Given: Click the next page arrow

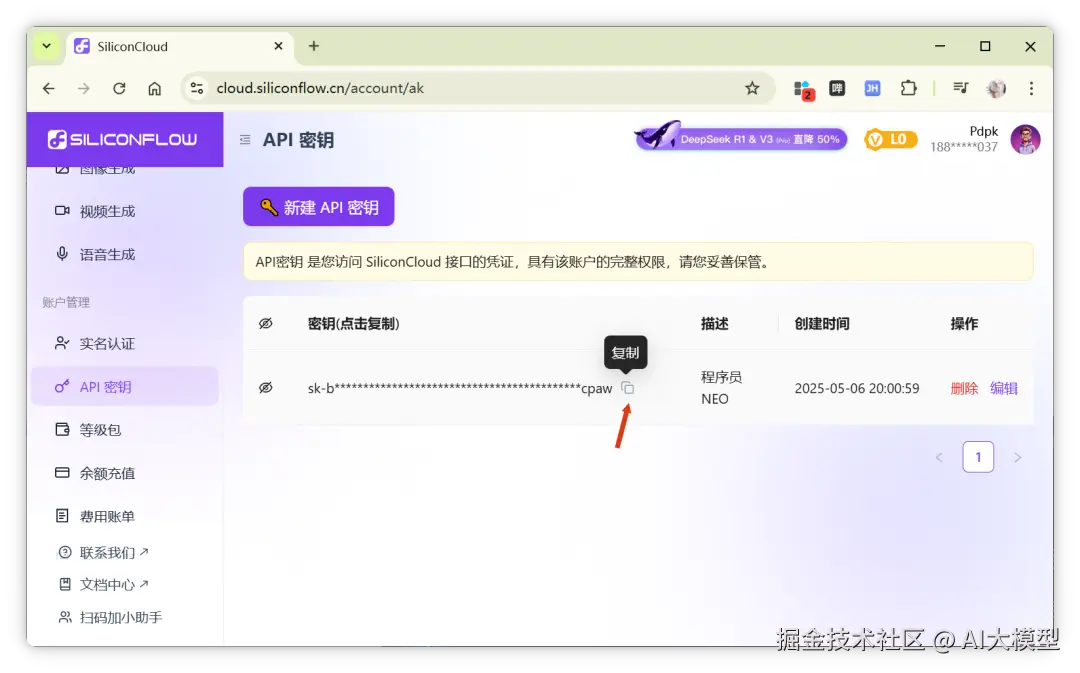Looking at the screenshot, I should [x=1017, y=457].
